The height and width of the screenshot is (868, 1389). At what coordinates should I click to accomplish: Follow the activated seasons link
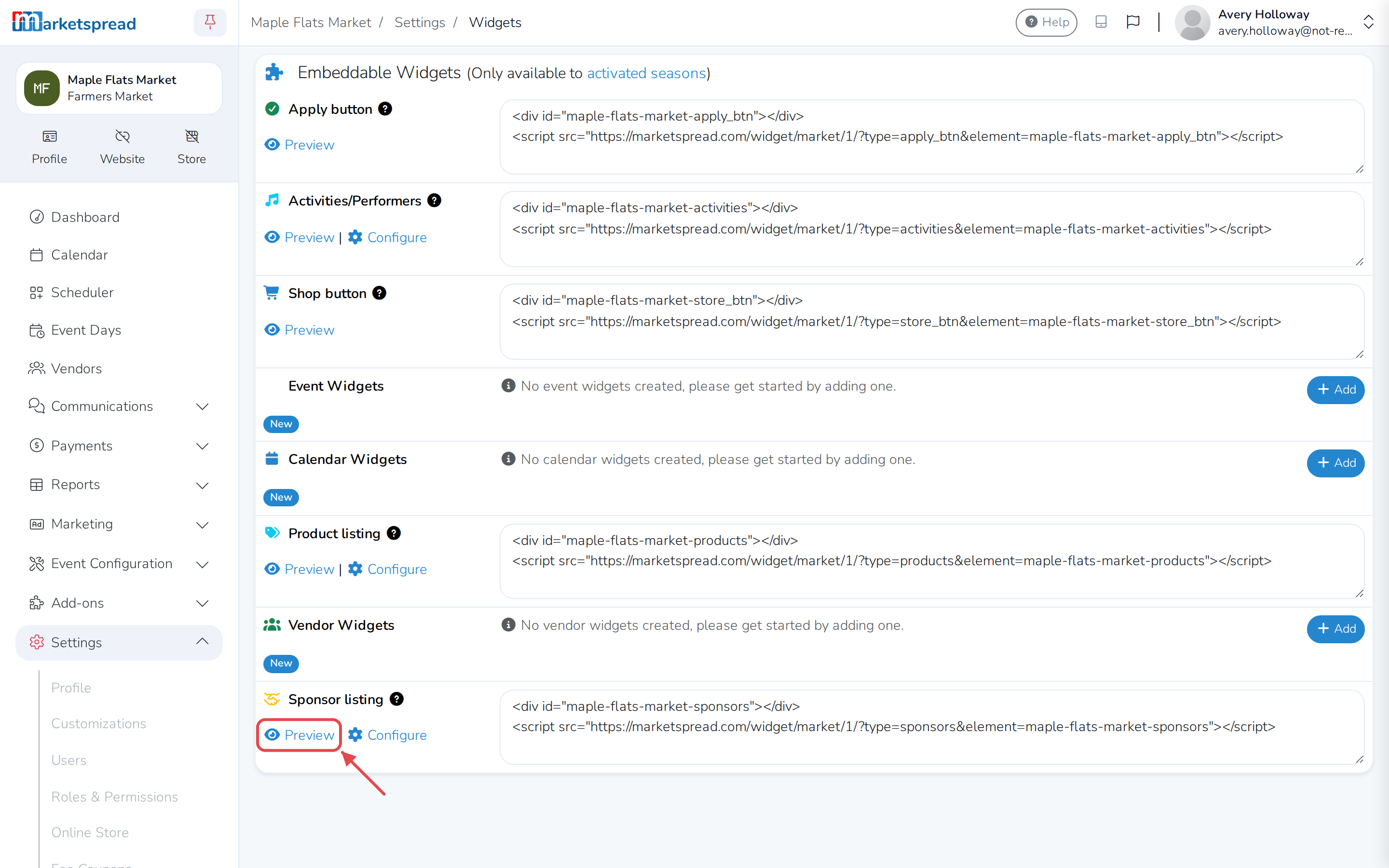click(x=646, y=73)
